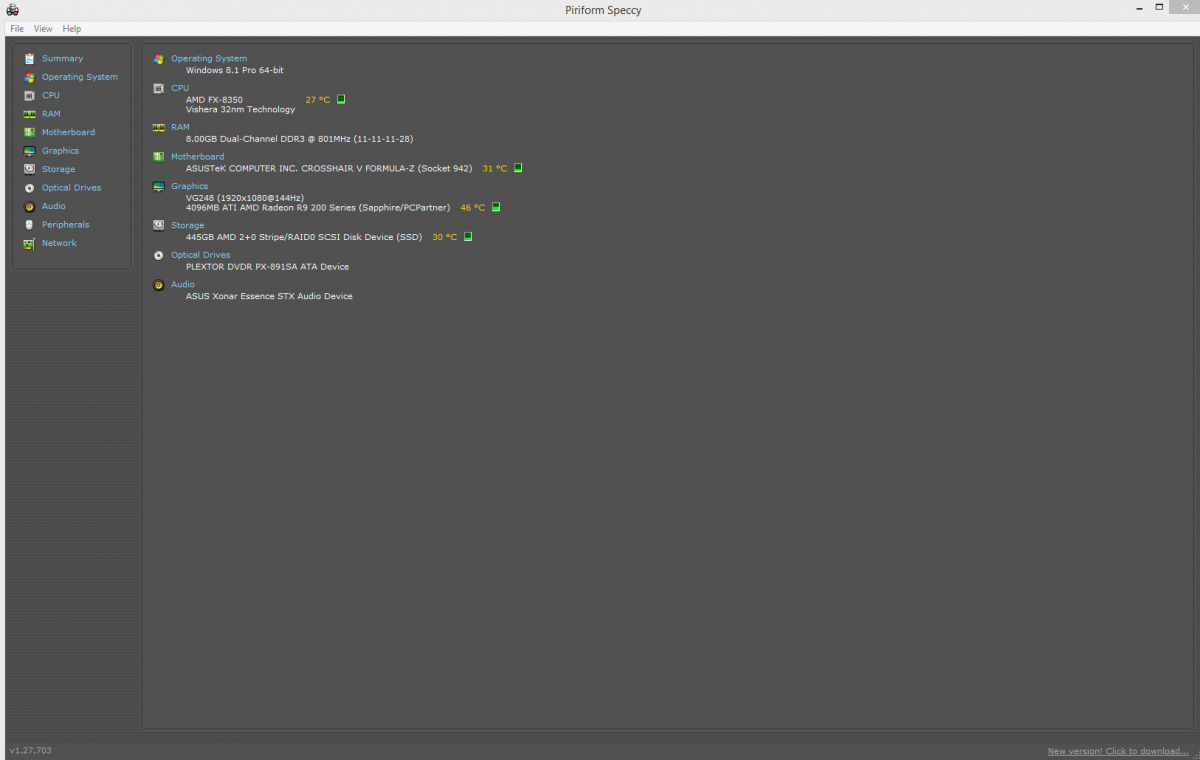Click the 'CROSSHAIR V FORMULA-Z' motherboard text
Screen dimensions: 1200x760
tap(358, 168)
